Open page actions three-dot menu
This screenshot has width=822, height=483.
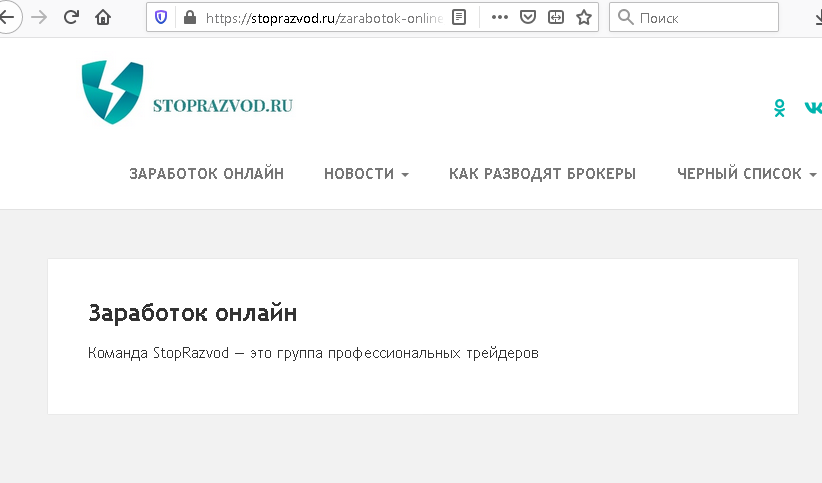[x=500, y=17]
